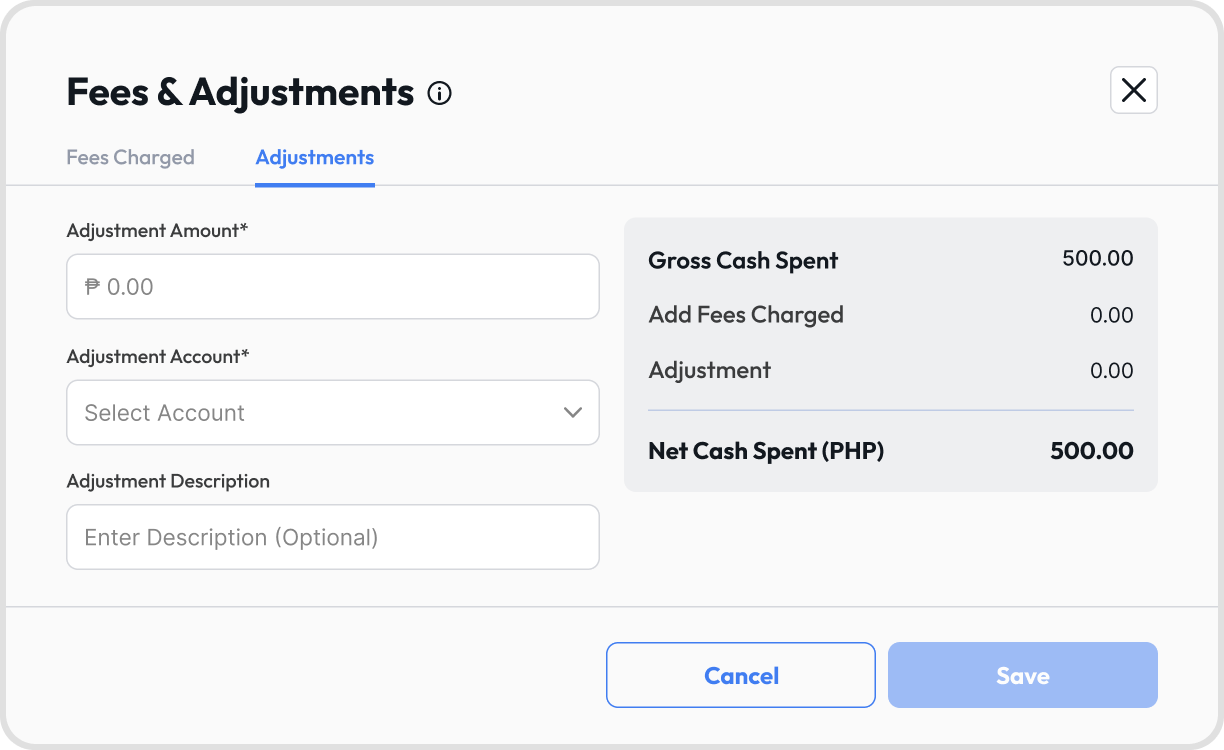Click the Adjustment line in the summary panel
The width and height of the screenshot is (1224, 750).
coord(891,371)
